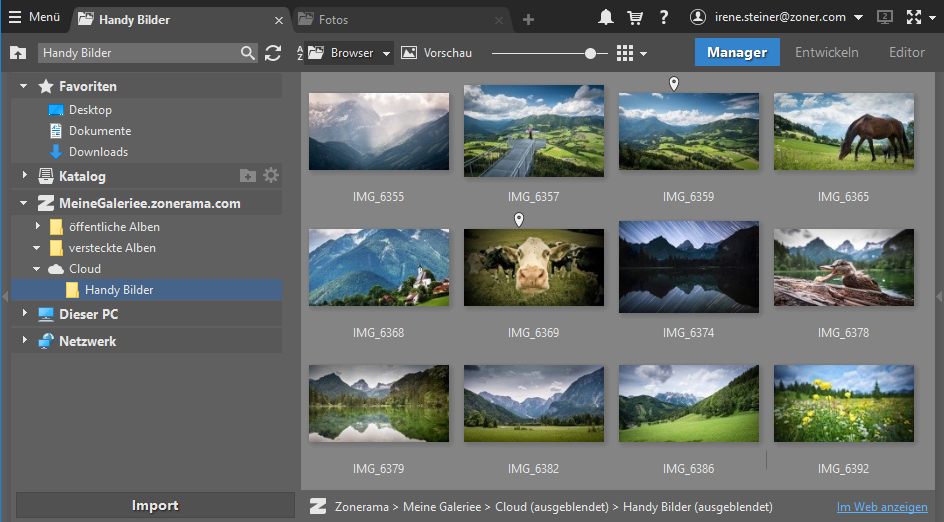This screenshot has width=944, height=522.
Task: Open Katalog settings gear icon
Action: click(271, 176)
